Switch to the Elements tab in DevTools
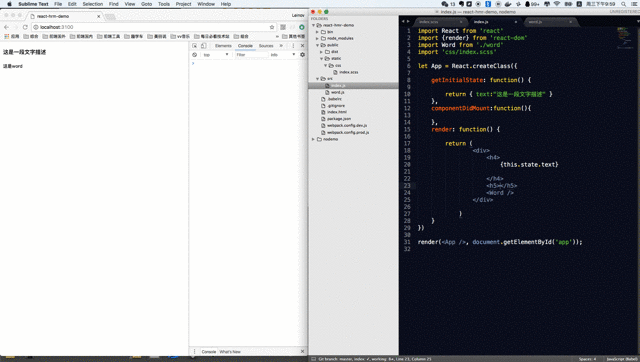Viewport: 640px width, 362px height. (x=223, y=46)
